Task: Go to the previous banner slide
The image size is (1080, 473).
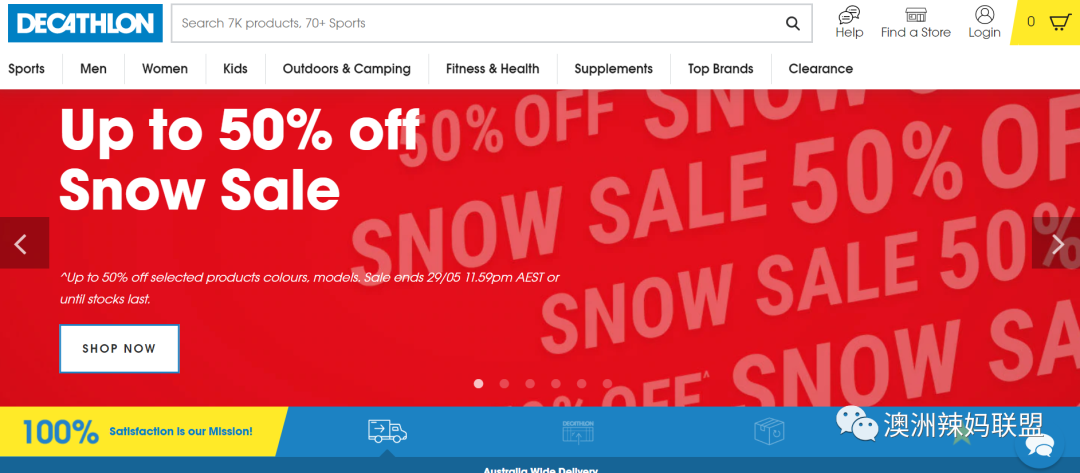Action: point(24,243)
